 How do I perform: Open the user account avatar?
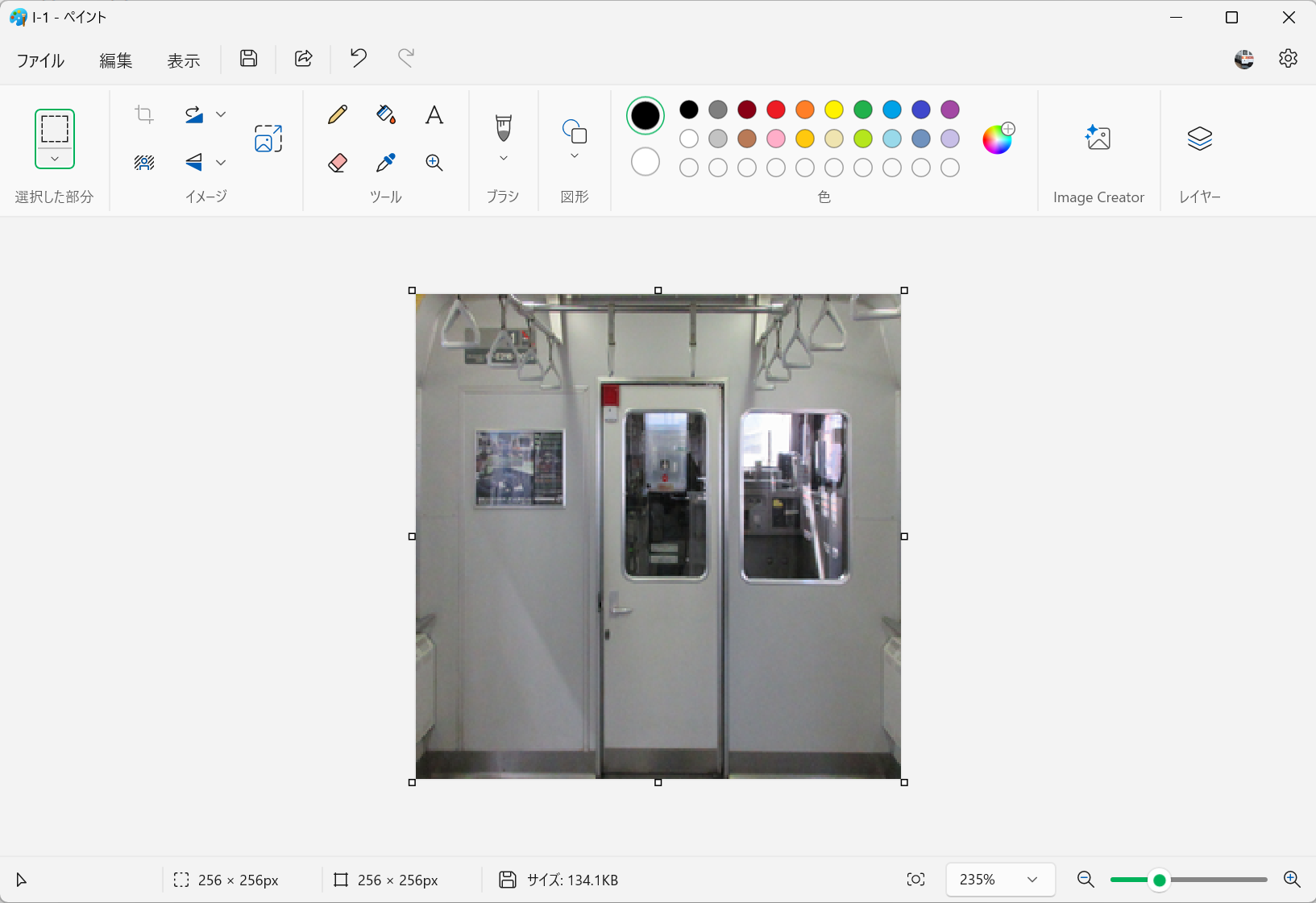point(1244,59)
